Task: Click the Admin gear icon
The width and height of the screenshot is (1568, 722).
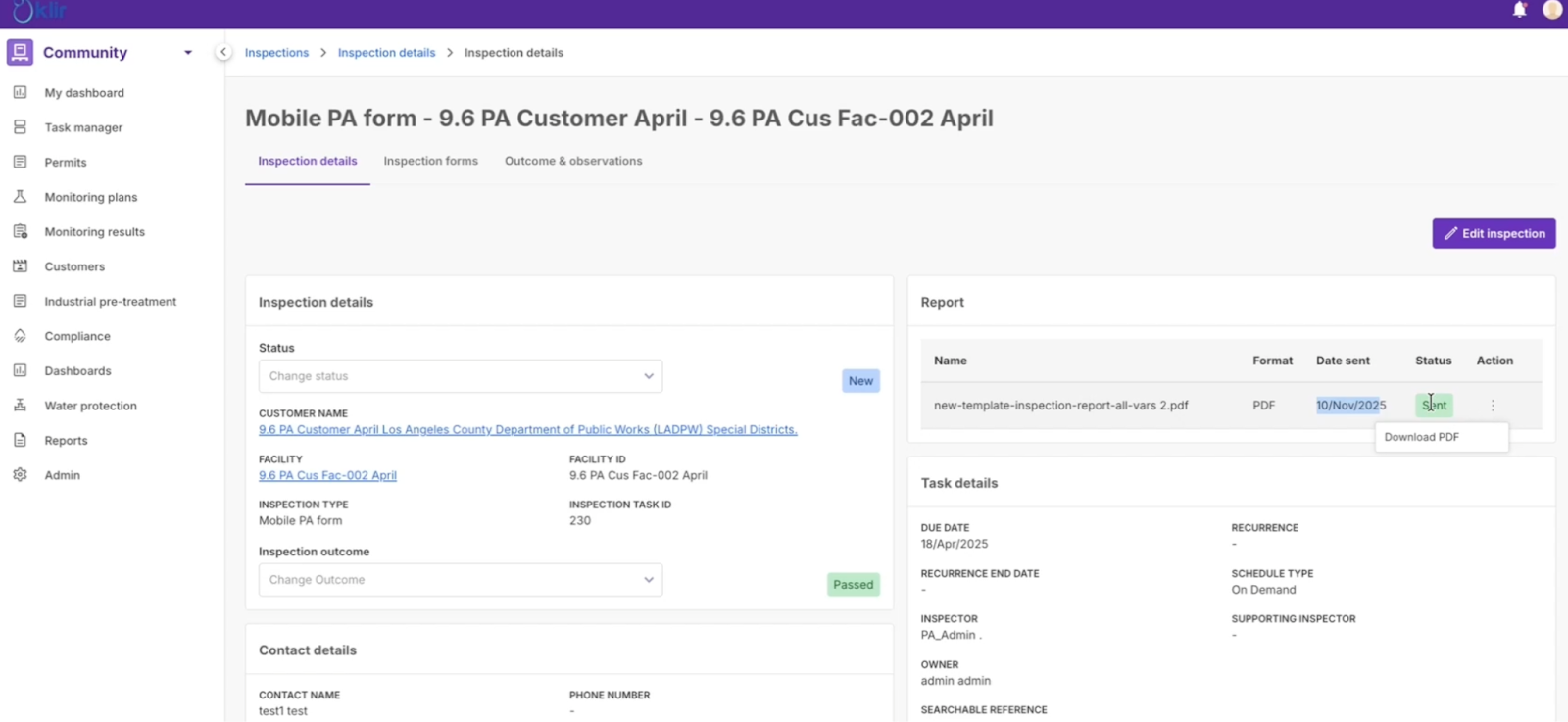Action: point(20,475)
